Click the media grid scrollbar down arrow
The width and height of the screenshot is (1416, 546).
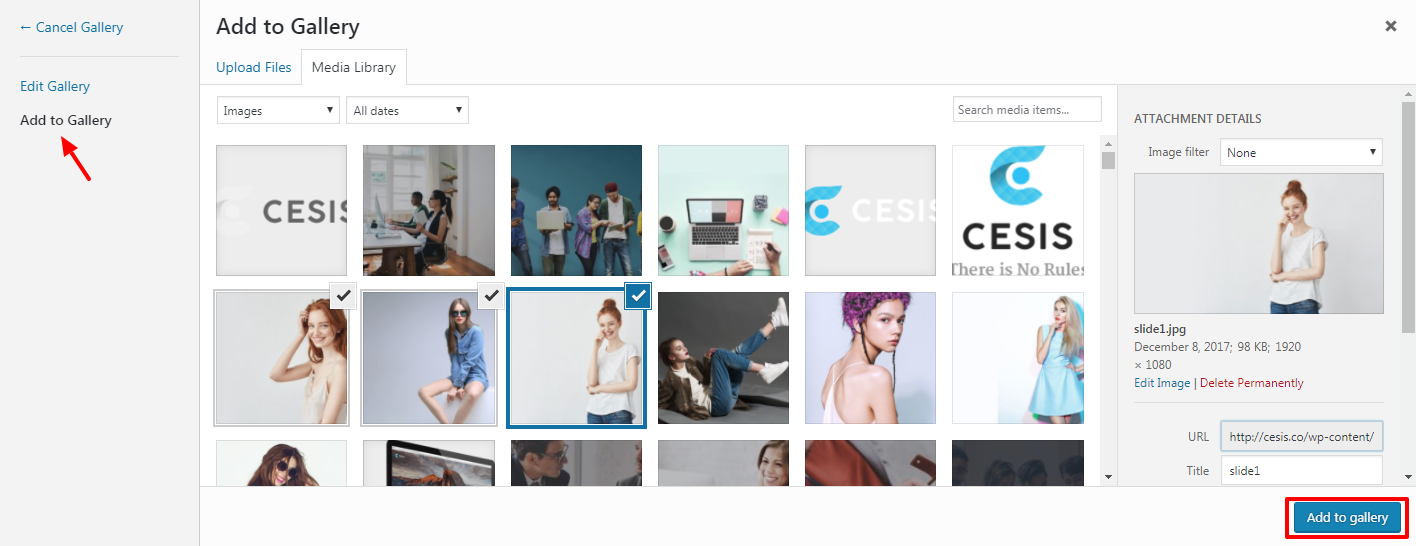pyautogui.click(x=1108, y=477)
